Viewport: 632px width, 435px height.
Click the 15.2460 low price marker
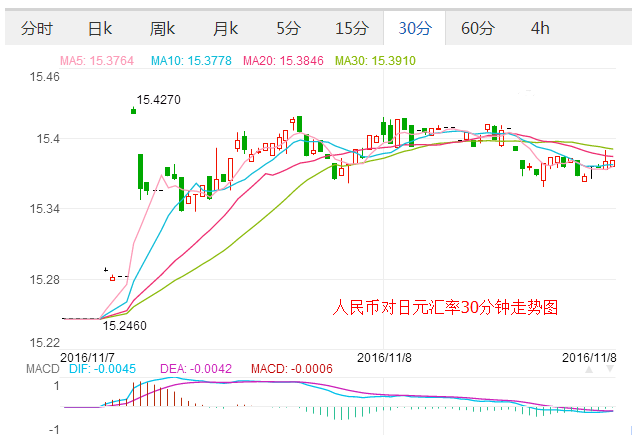(x=124, y=325)
